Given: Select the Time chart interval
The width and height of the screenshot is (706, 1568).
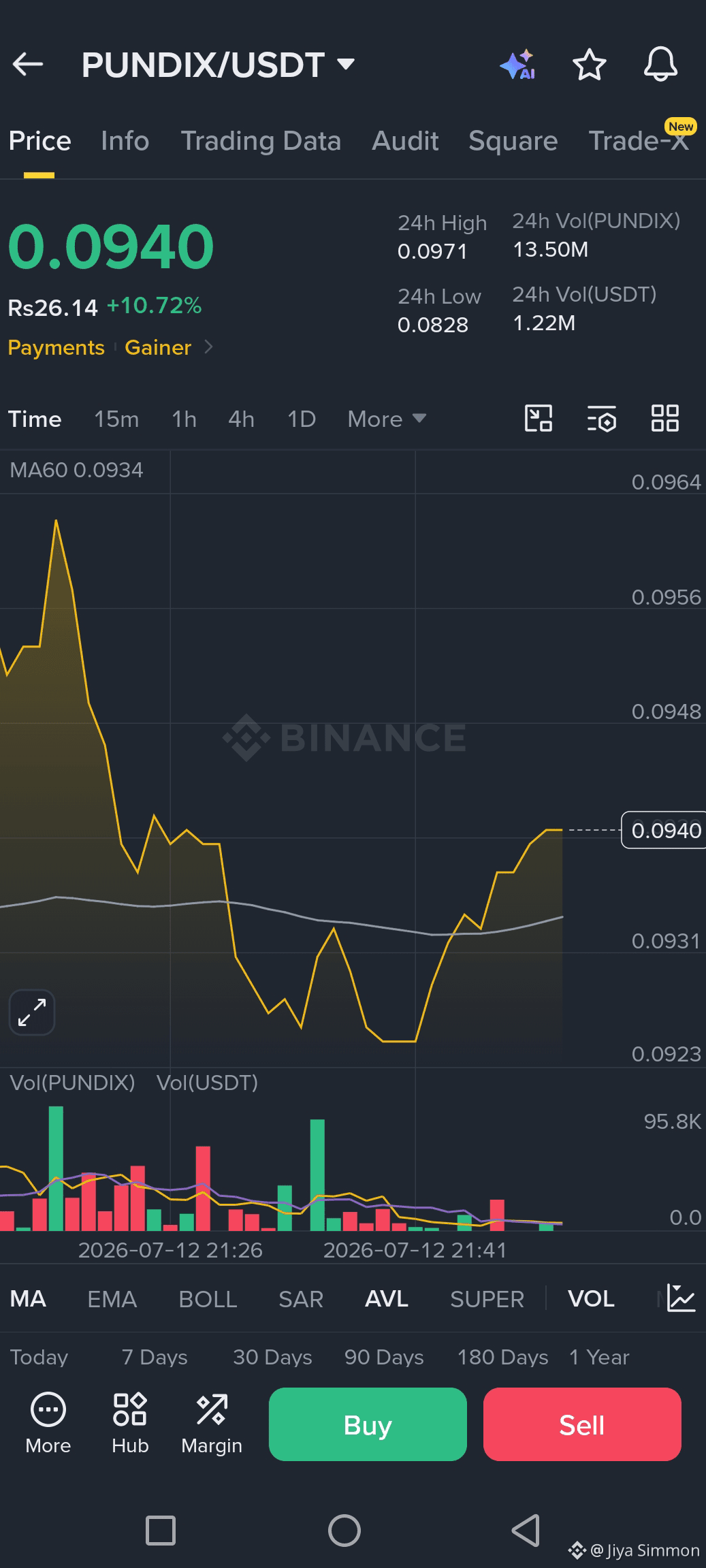Looking at the screenshot, I should click(35, 419).
